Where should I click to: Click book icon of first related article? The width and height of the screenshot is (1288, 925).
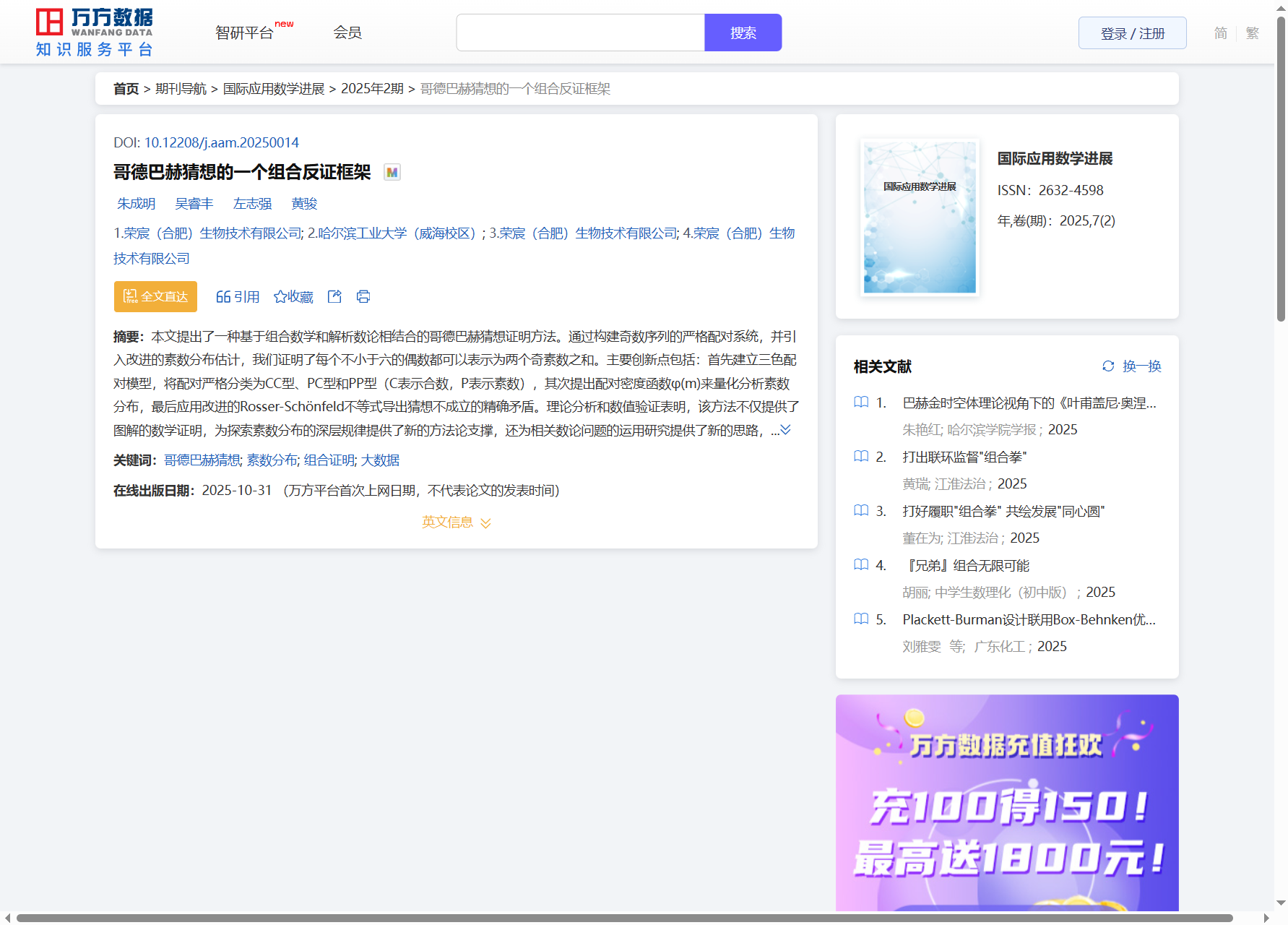pos(861,403)
